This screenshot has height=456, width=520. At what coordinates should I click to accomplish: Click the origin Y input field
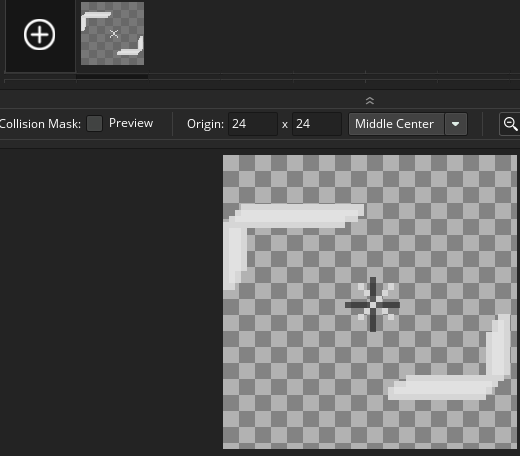pyautogui.click(x=317, y=124)
